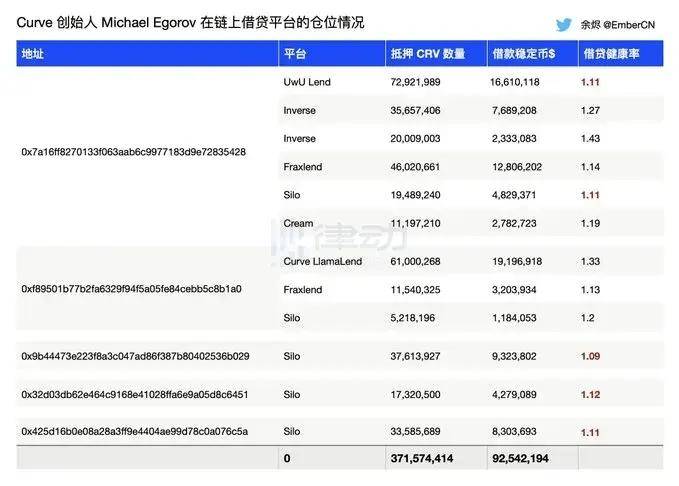Click address 0x32d03db62e464c9168e41028ffa6e9a05d8c6451
Screen dimensions: 679x486
coord(135,395)
